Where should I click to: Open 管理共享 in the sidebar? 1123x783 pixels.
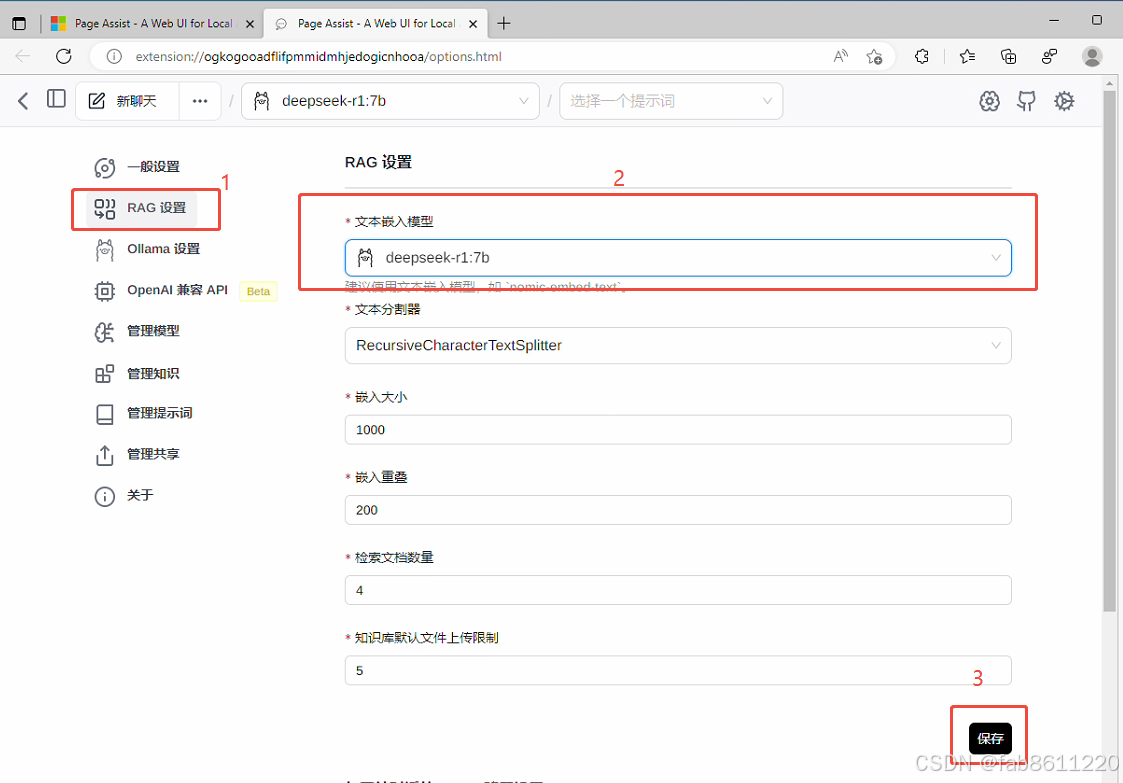[x=153, y=454]
